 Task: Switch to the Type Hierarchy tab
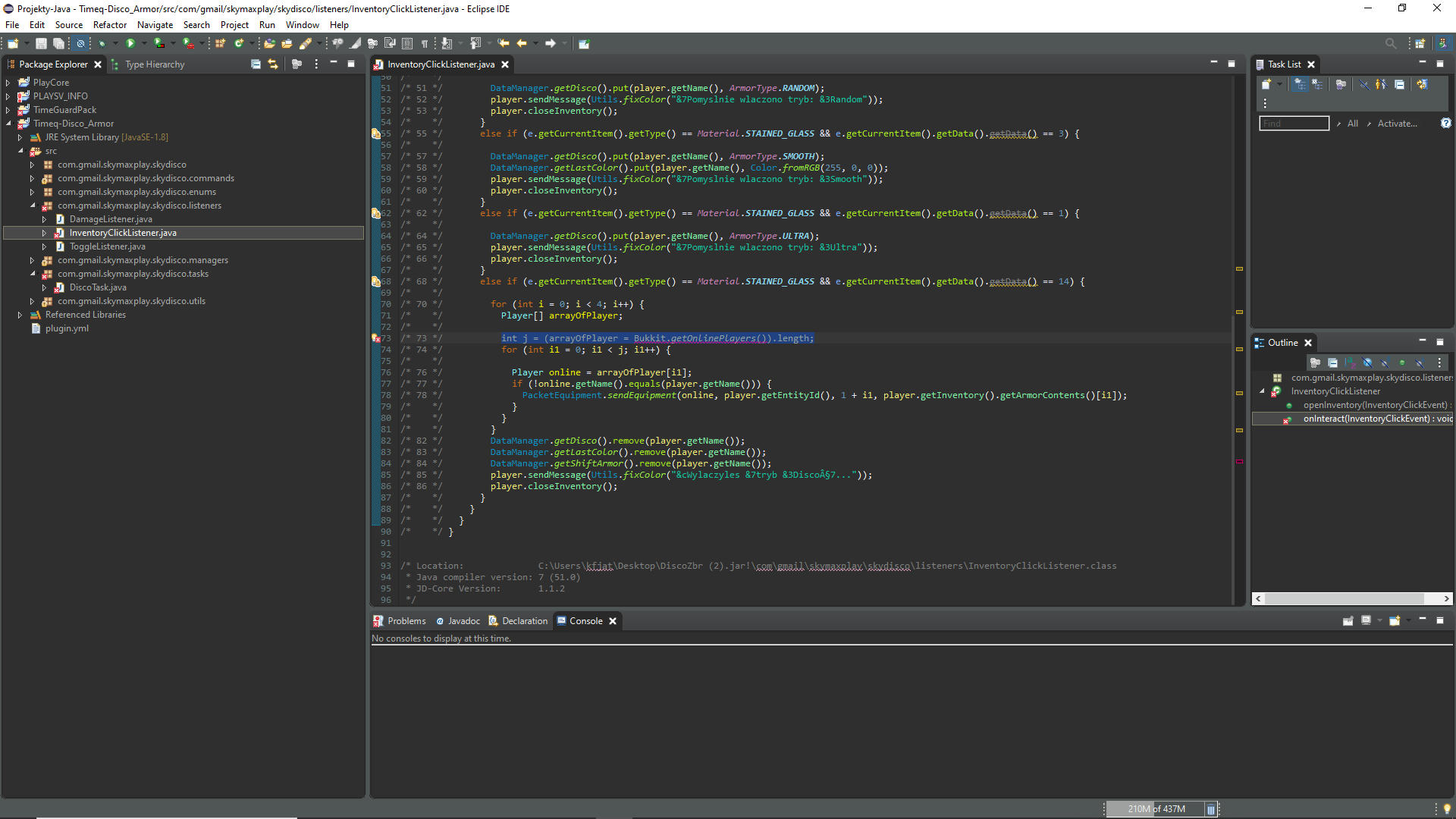coord(148,64)
